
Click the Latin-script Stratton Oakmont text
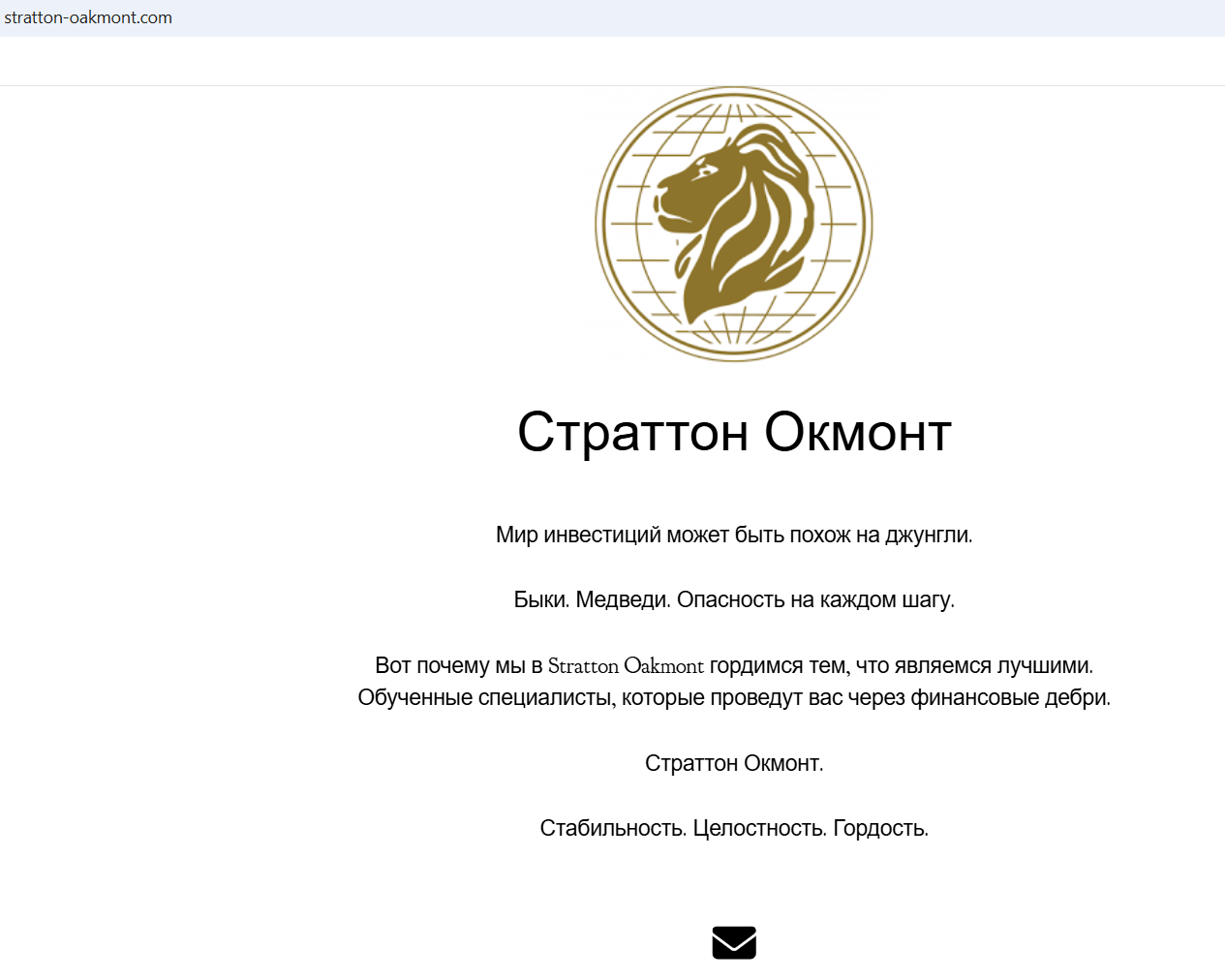(626, 666)
